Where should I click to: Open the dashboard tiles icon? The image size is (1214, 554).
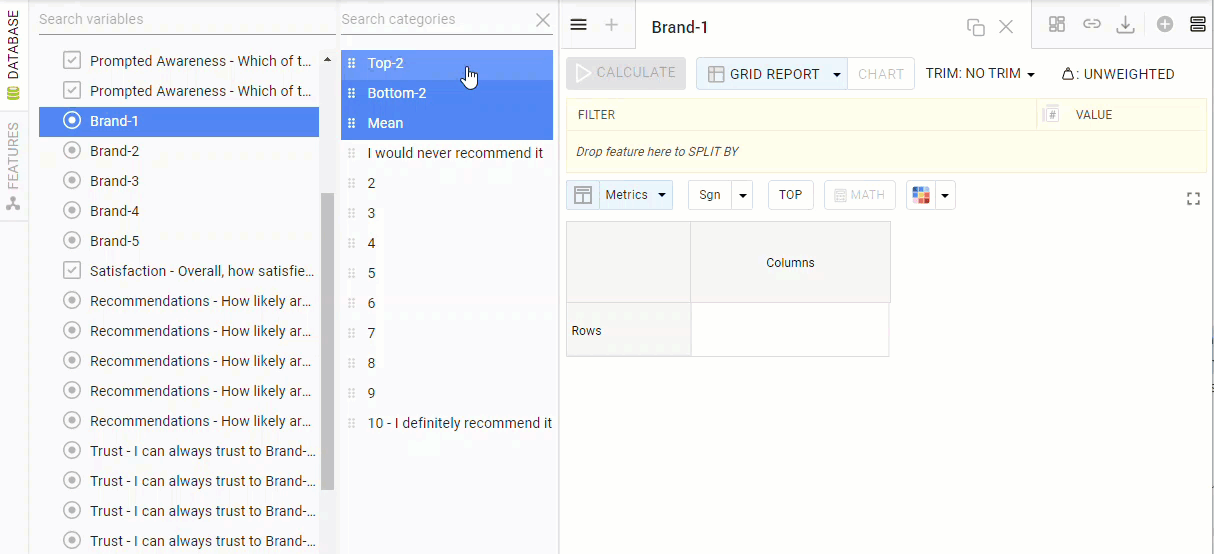tap(1057, 25)
